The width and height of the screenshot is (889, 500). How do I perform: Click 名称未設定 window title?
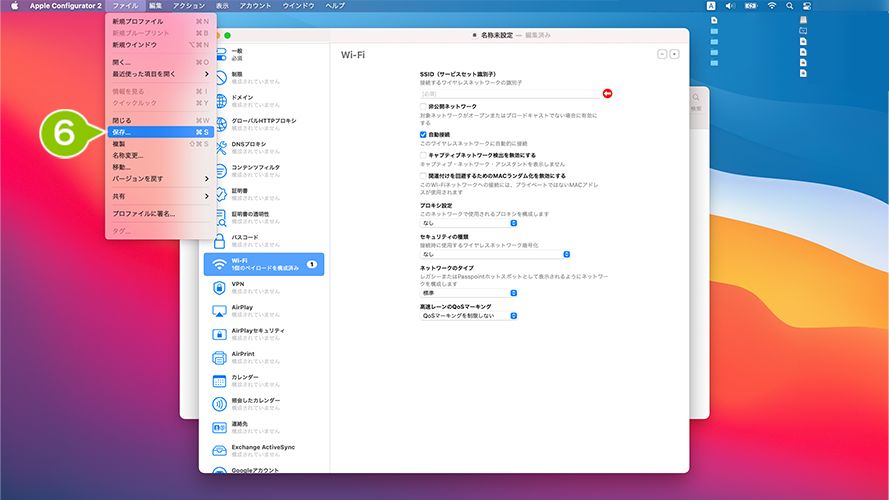pos(497,35)
